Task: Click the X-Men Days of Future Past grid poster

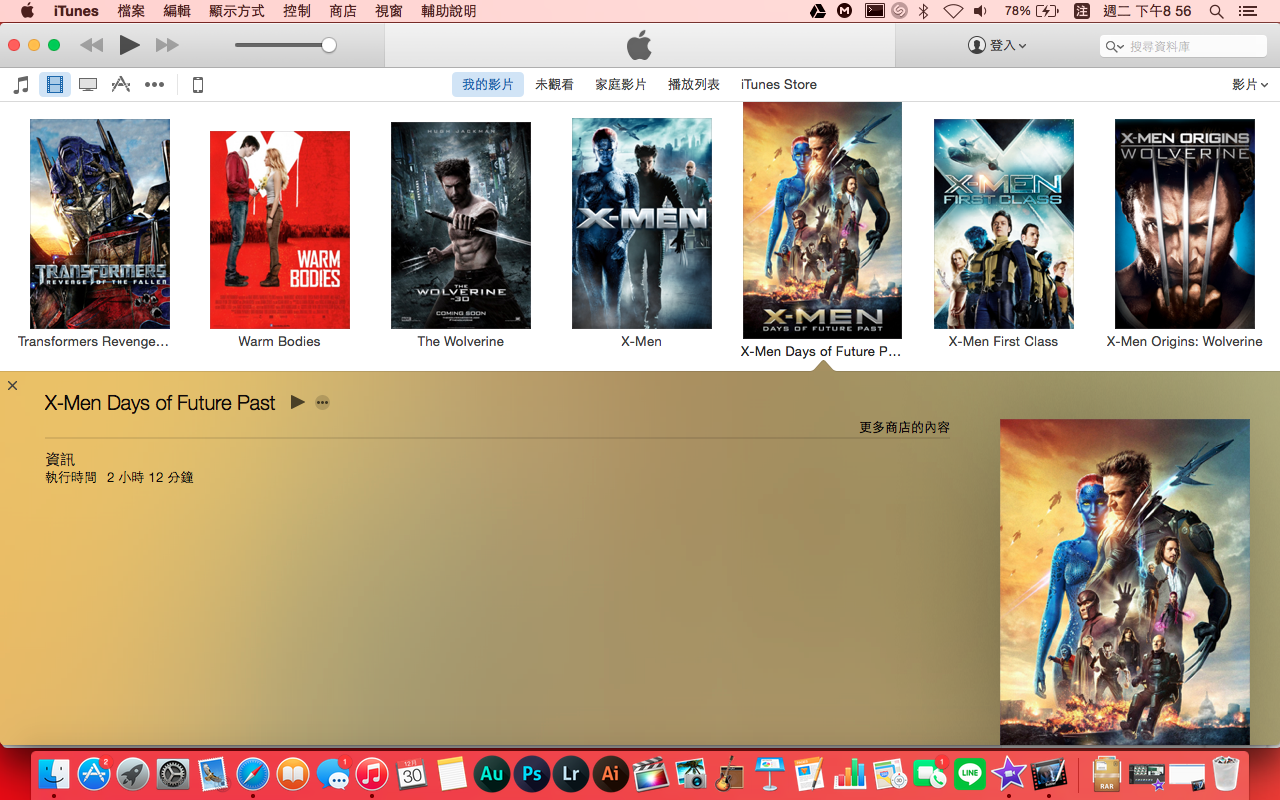Action: click(x=822, y=220)
